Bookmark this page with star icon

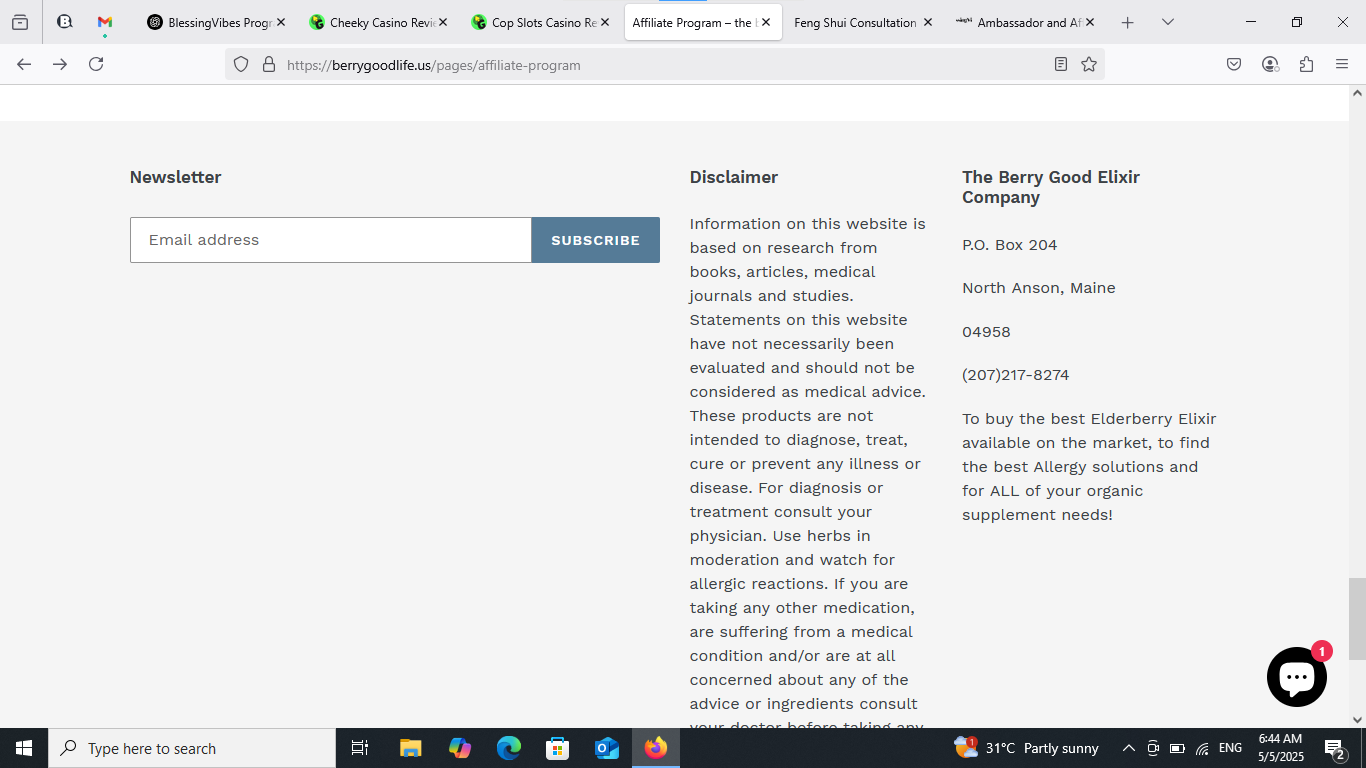click(1089, 64)
